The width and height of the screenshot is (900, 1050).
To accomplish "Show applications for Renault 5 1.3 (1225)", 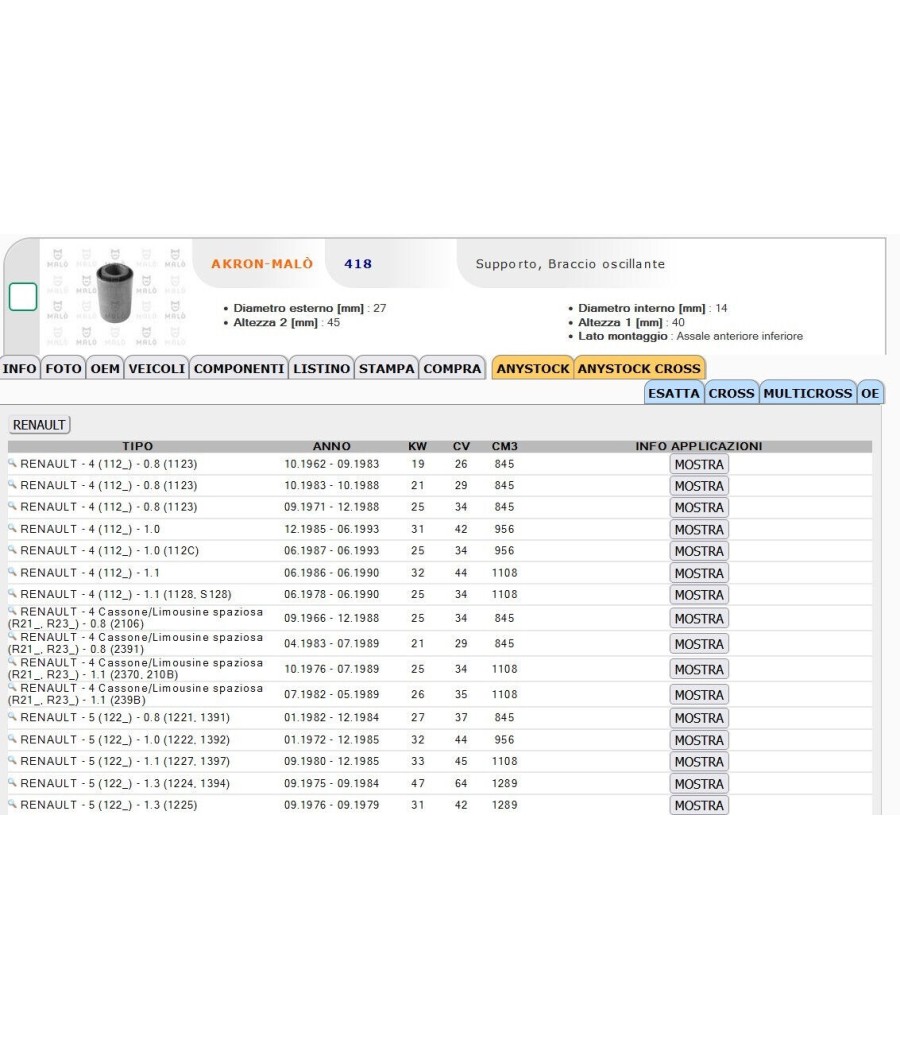I will tap(699, 805).
